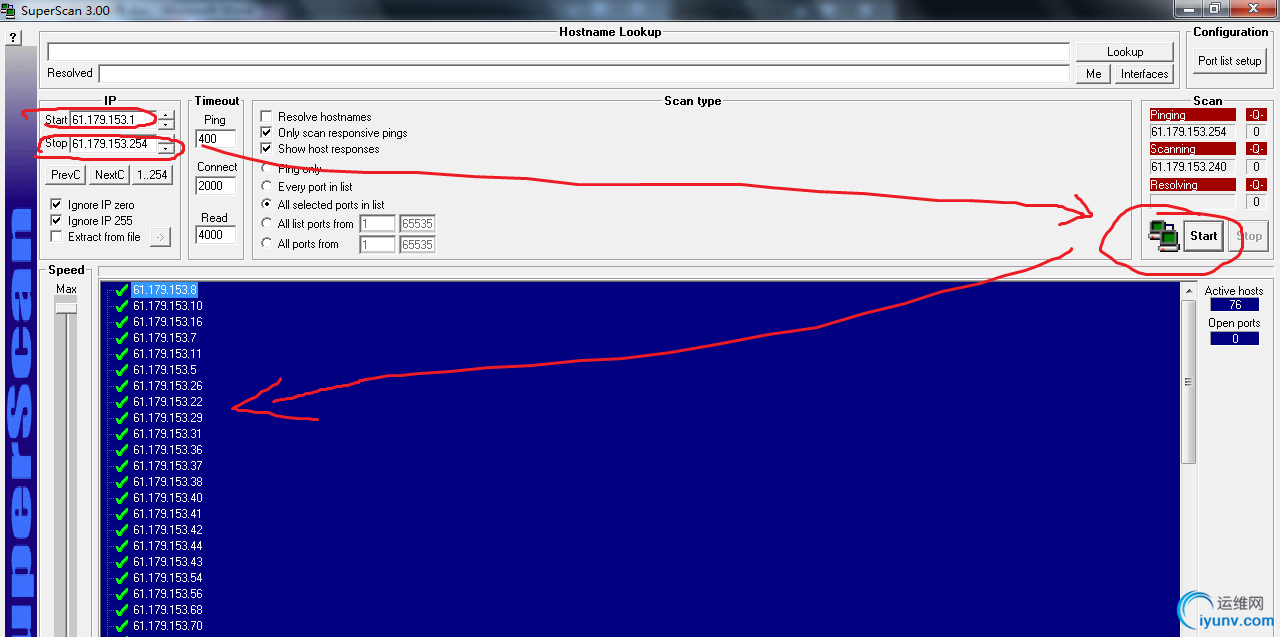Choose the Every port in list option
The width and height of the screenshot is (1280, 637).
tap(267, 187)
